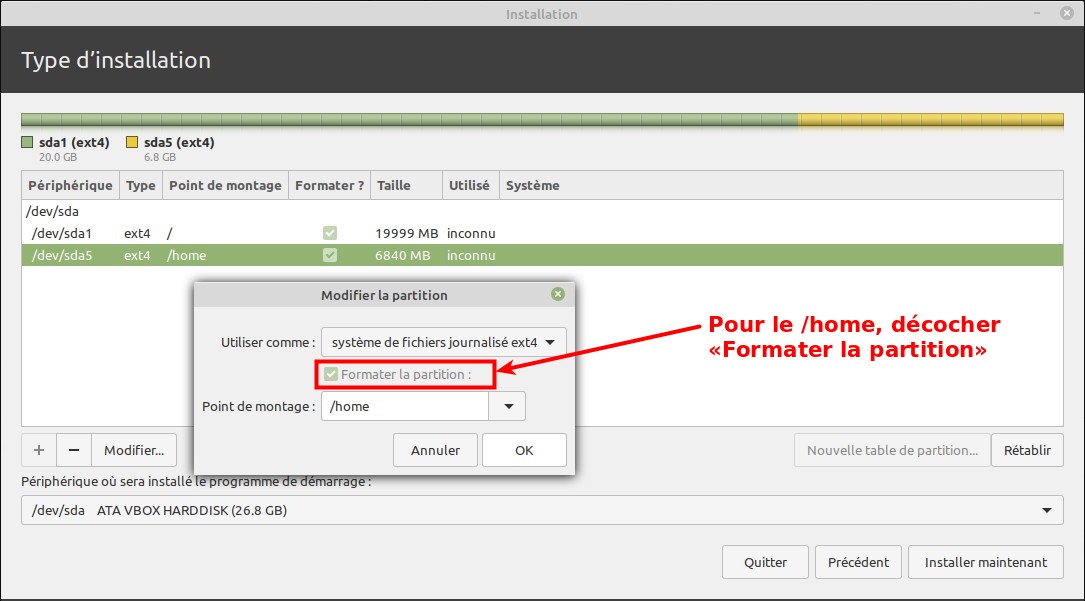
Task: Toggle the Formater la partition checkbox
Action: tap(331, 374)
